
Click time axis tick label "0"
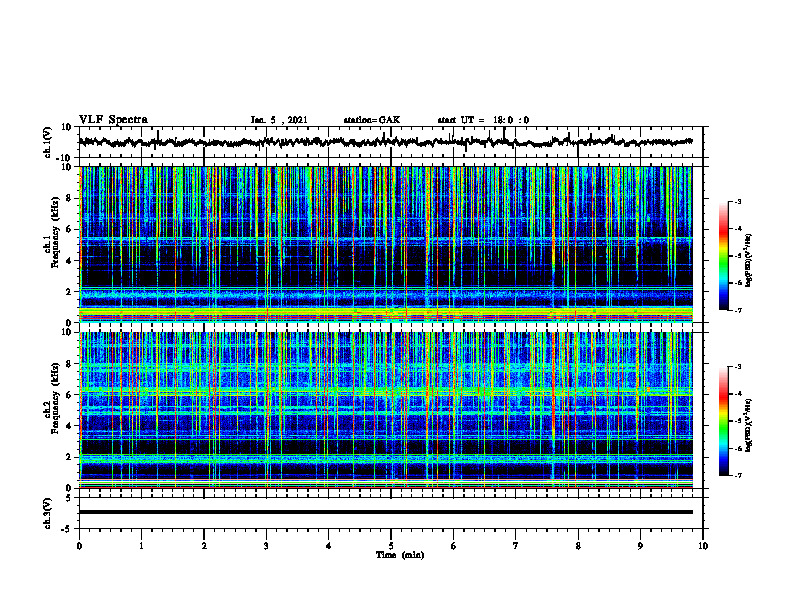[79, 546]
